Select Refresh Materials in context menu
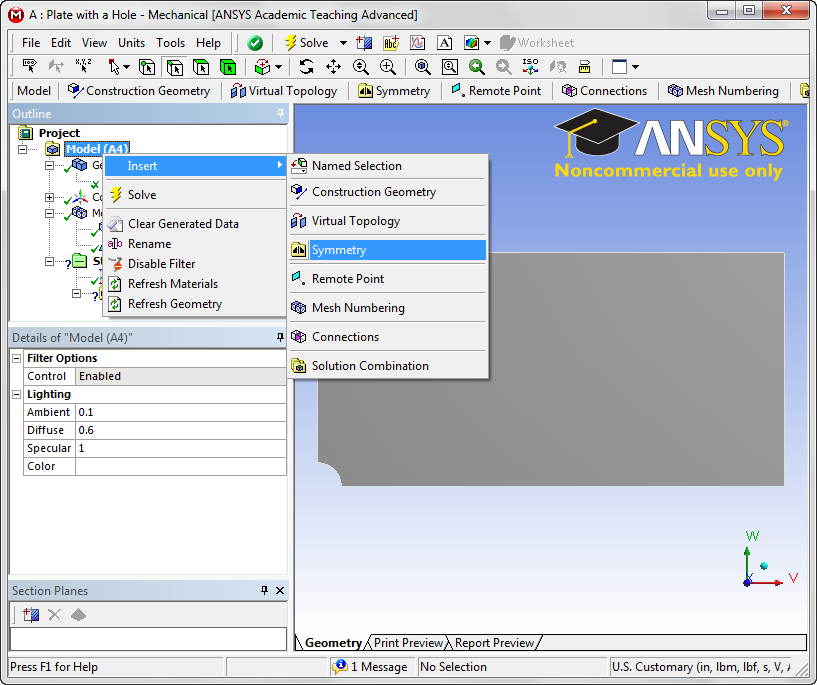The image size is (817, 685). pos(195,284)
